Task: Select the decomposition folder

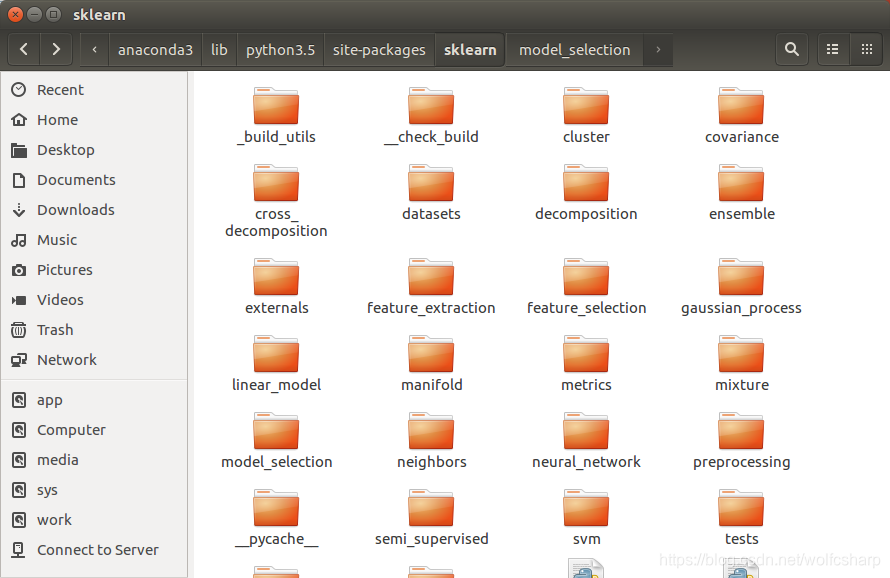Action: 586,193
